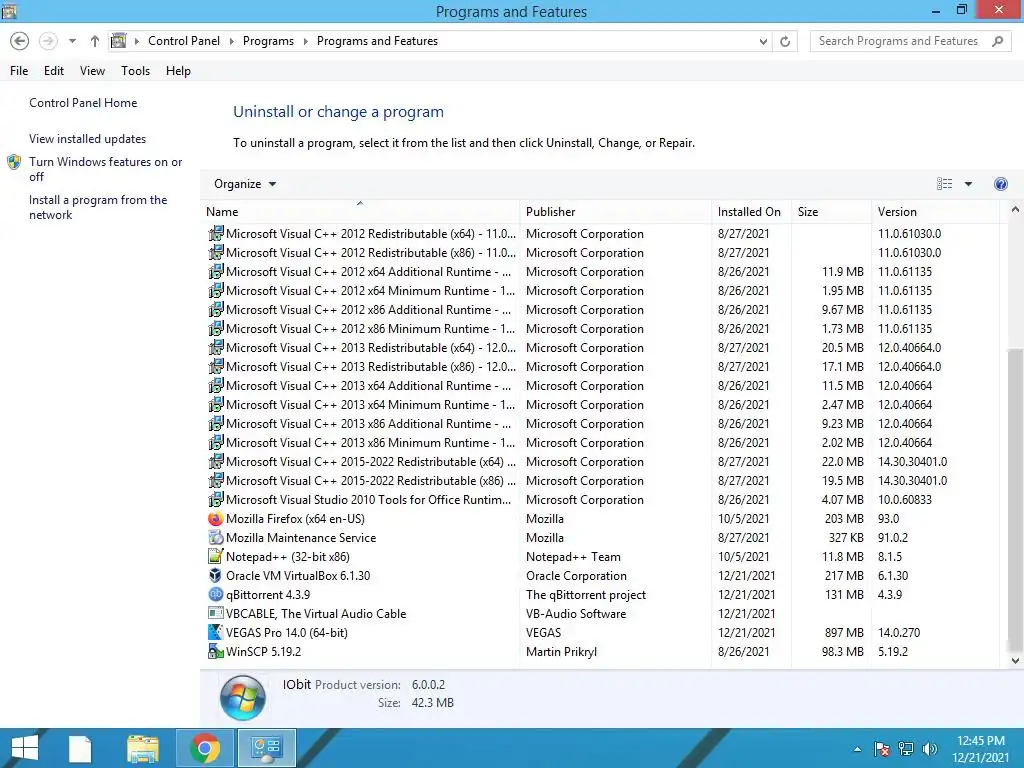The height and width of the screenshot is (768, 1024).
Task: Show hidden tray icons arrow
Action: 857,749
